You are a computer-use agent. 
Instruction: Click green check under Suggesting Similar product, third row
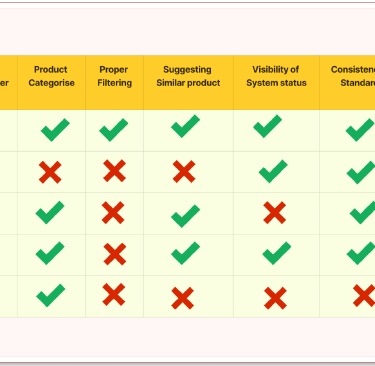tap(186, 216)
